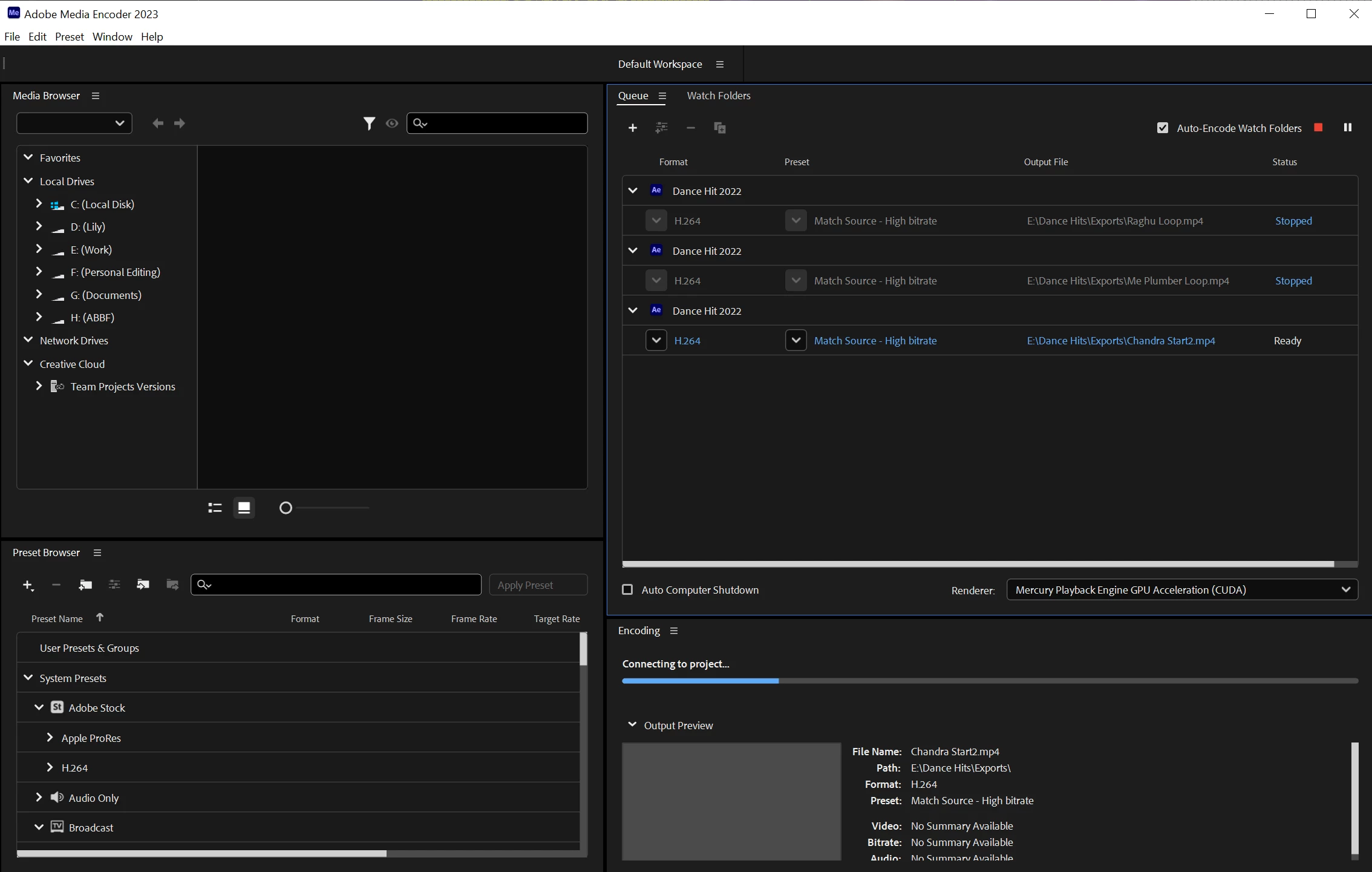Viewport: 1372px width, 872px height.
Task: Open the Preset menu
Action: click(x=69, y=37)
